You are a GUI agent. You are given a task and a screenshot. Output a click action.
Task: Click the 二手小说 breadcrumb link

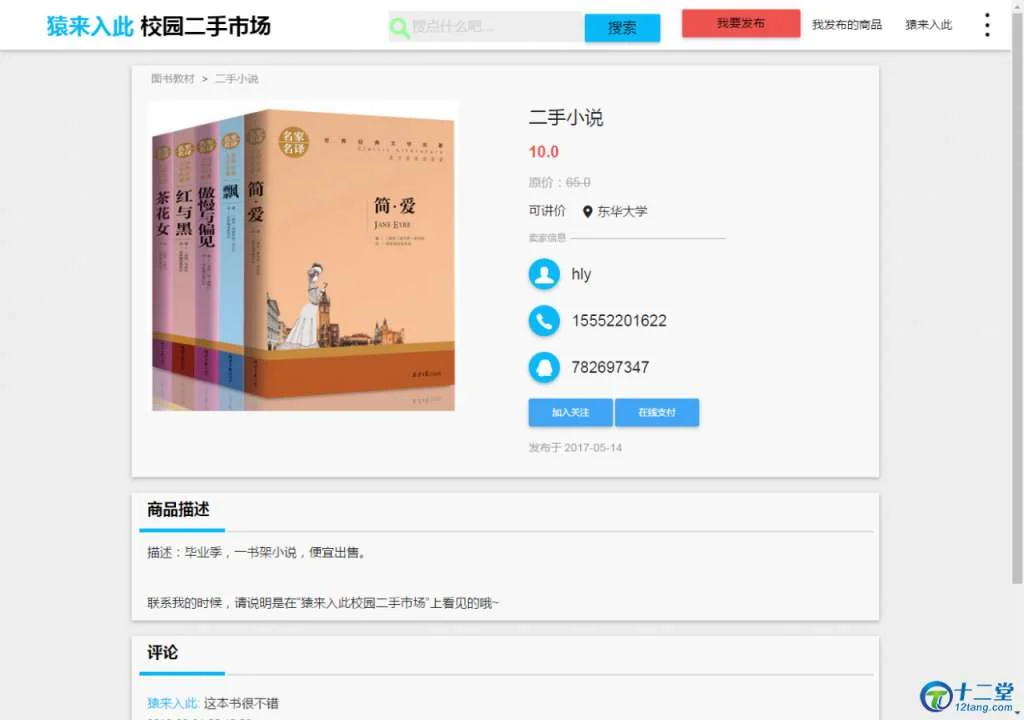point(236,78)
